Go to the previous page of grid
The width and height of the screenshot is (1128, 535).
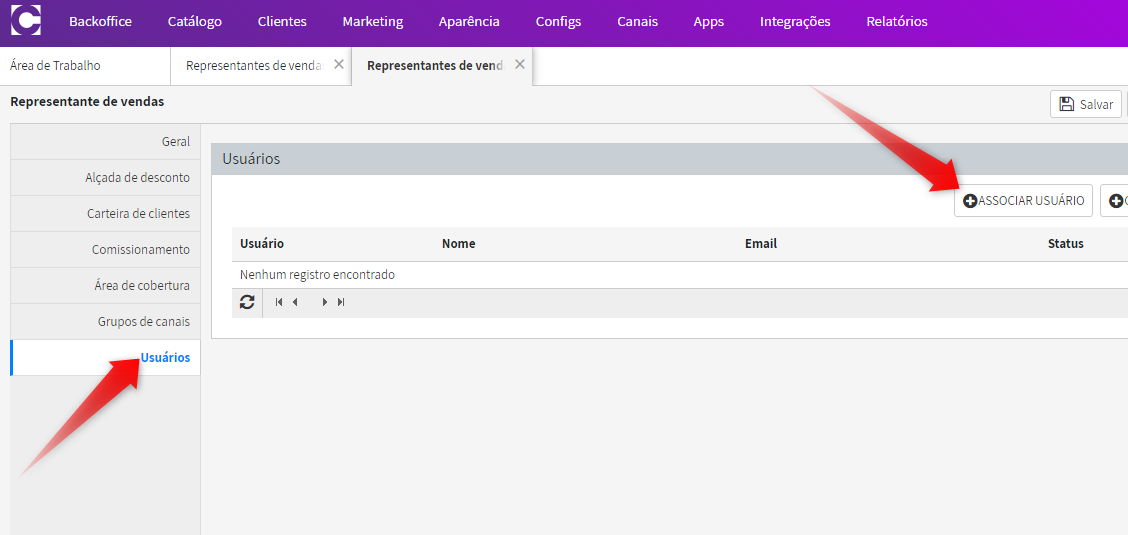295,302
